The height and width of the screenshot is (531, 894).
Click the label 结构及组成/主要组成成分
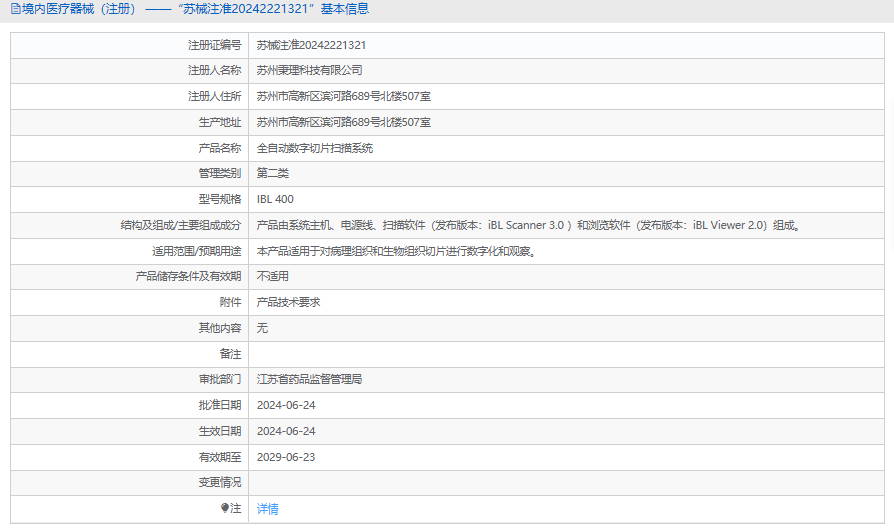pyautogui.click(x=181, y=225)
